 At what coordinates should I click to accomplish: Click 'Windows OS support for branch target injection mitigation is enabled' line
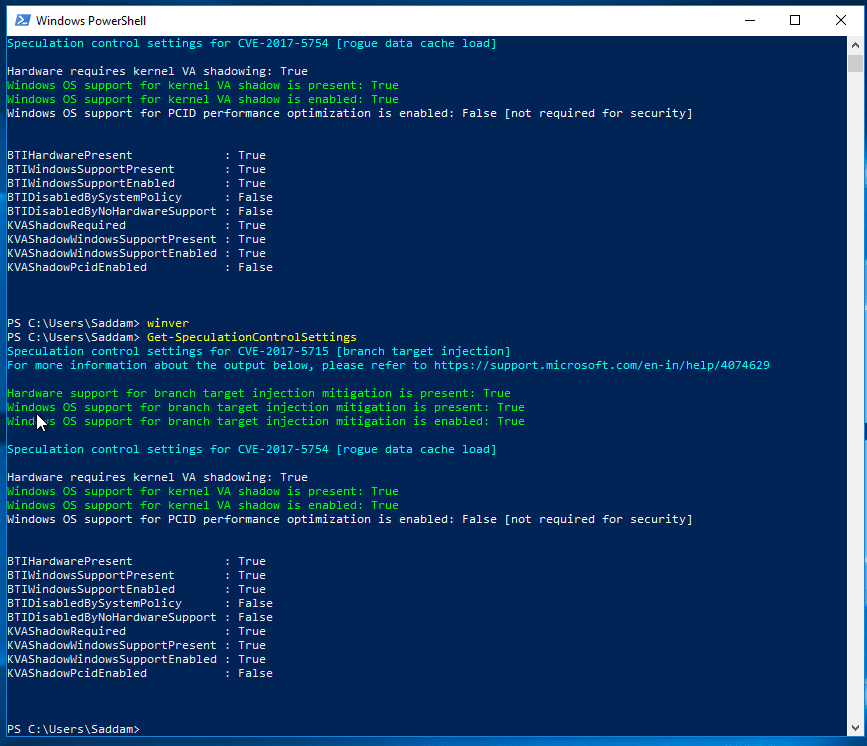(x=266, y=421)
